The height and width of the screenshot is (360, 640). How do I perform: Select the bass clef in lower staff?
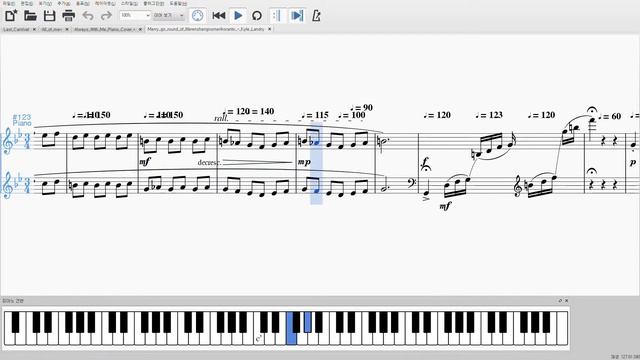(411, 183)
